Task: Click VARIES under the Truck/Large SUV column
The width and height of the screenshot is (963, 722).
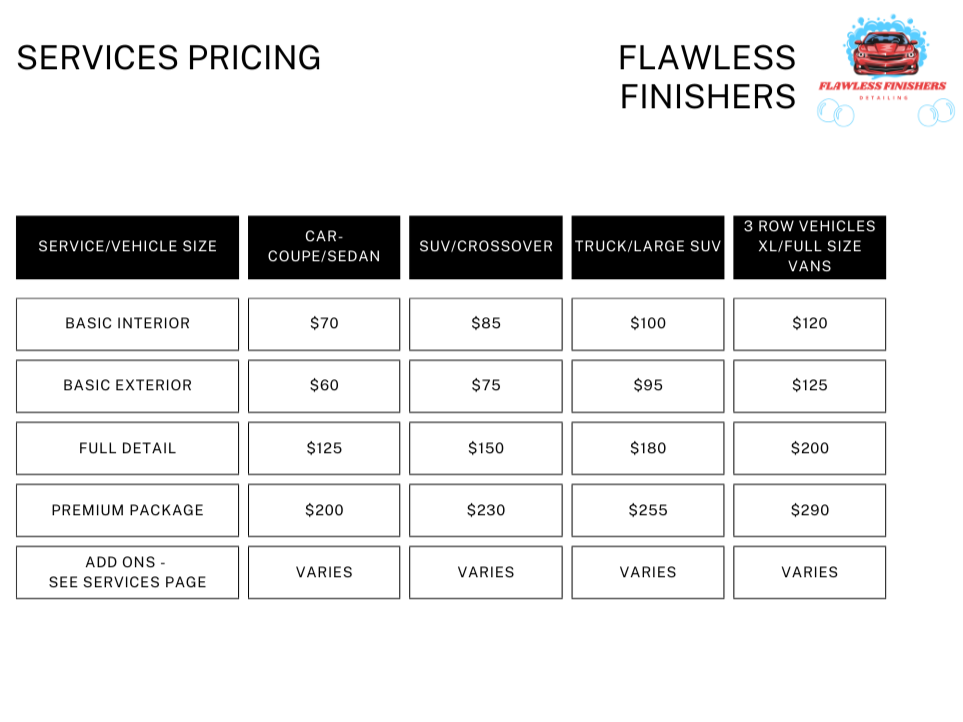Action: click(648, 572)
